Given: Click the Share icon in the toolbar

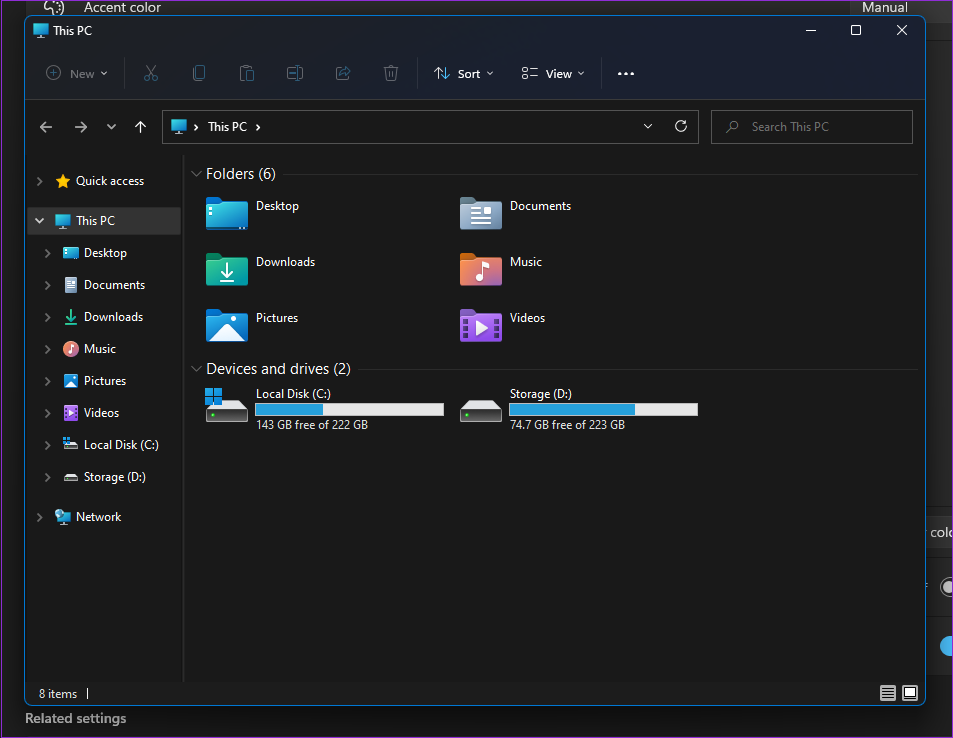Looking at the screenshot, I should coord(343,73).
